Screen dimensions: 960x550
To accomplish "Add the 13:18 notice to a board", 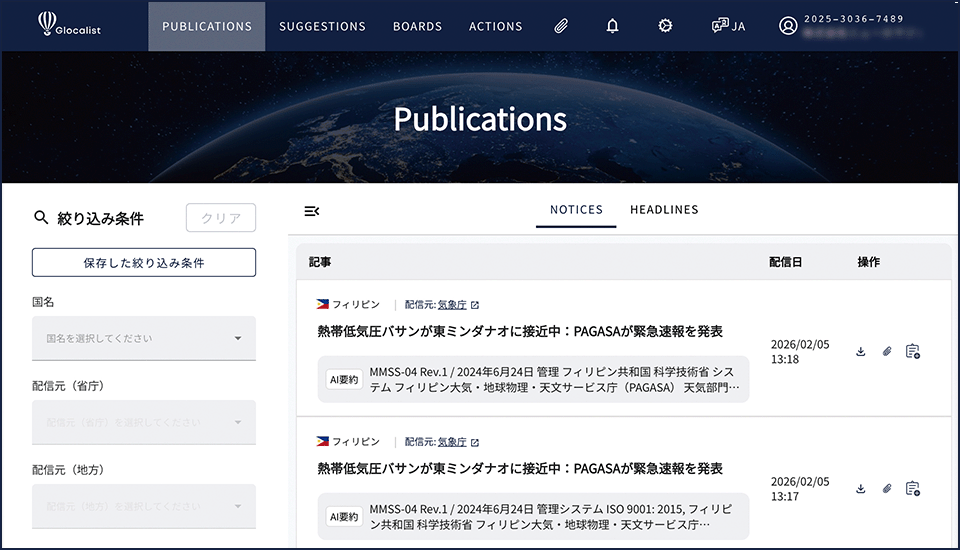I will [913, 352].
